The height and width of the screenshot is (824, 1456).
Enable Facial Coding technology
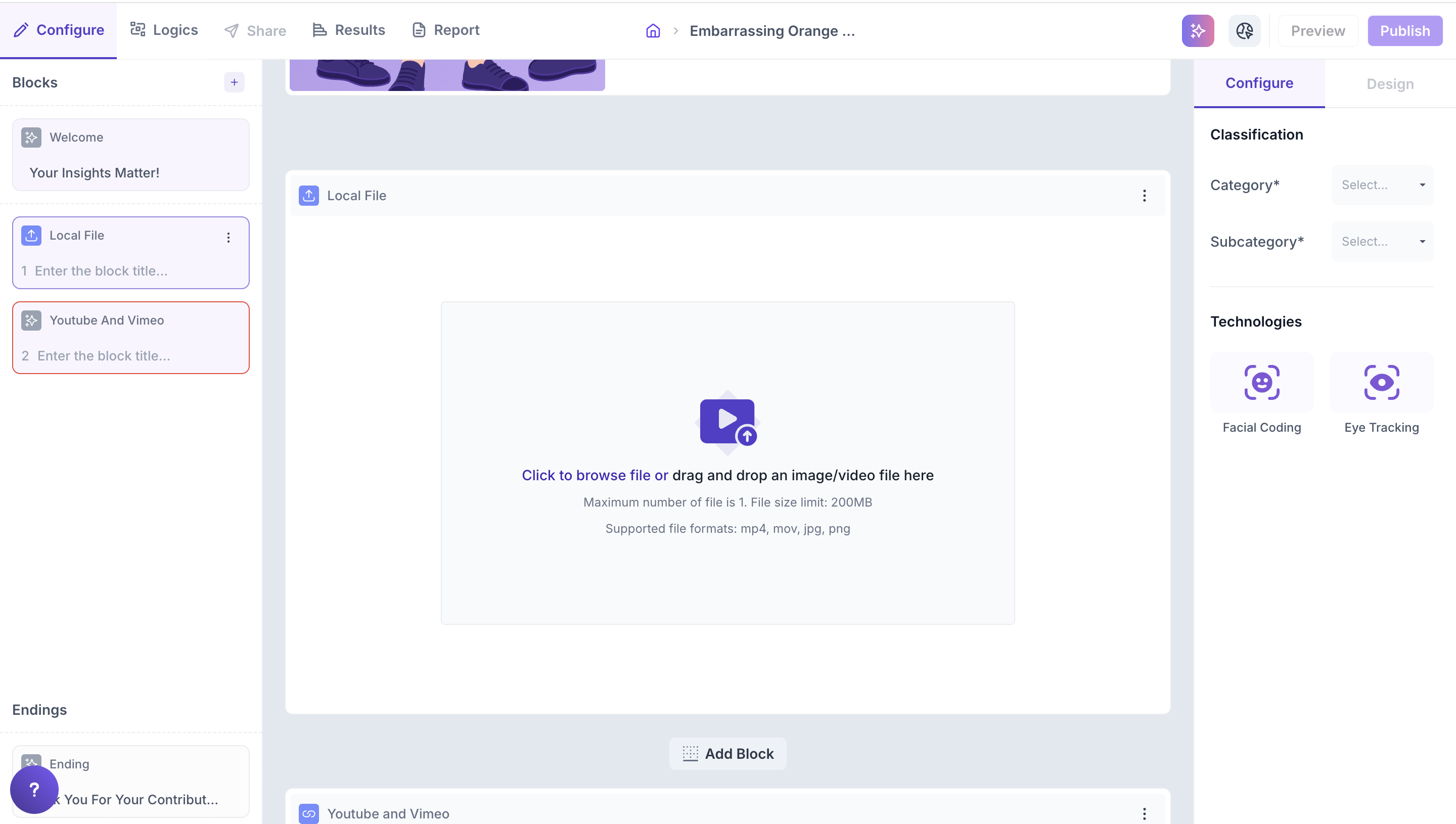[x=1261, y=383]
